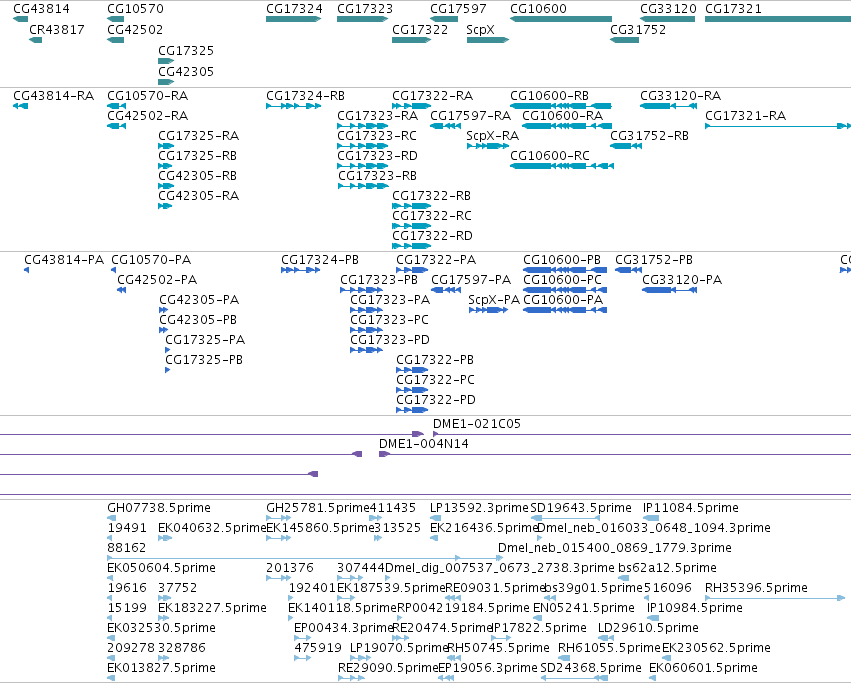This screenshot has height=683, width=851.
Task: Click transcript CG17325-RA
Action: tap(199, 136)
